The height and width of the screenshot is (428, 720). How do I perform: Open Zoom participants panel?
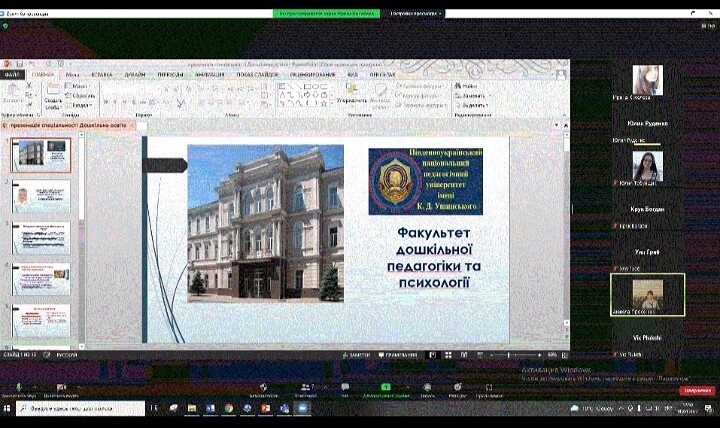pos(307,388)
